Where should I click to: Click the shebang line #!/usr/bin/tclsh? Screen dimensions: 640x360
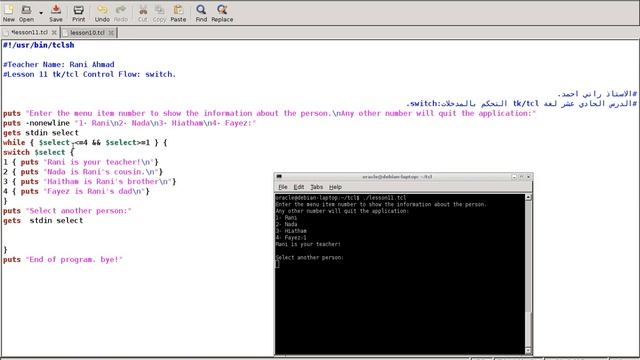point(39,45)
